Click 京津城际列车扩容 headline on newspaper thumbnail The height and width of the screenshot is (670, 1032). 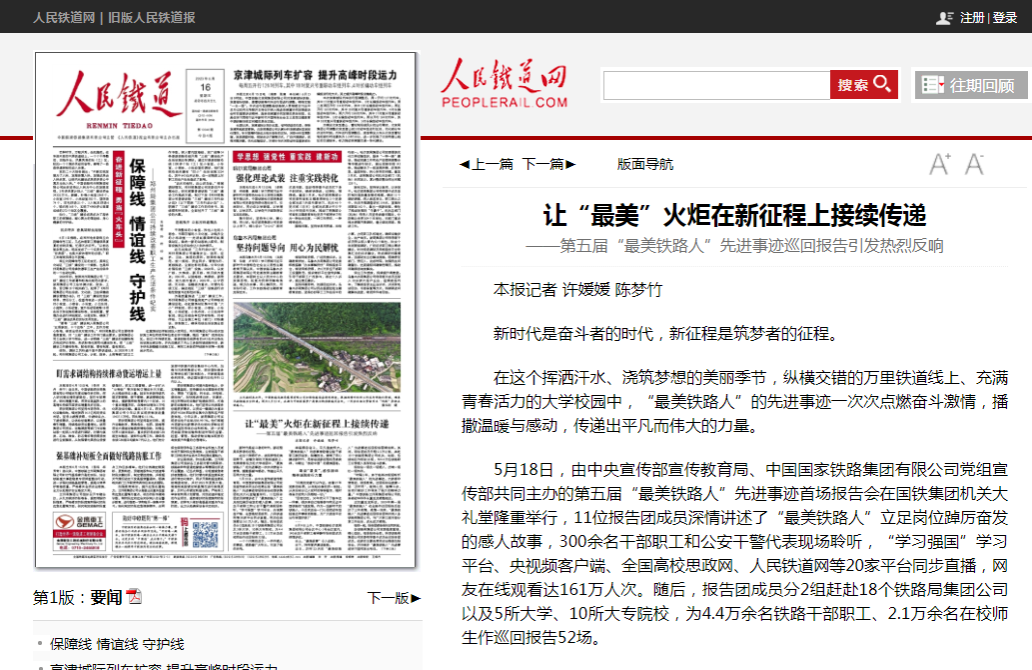pyautogui.click(x=315, y=75)
